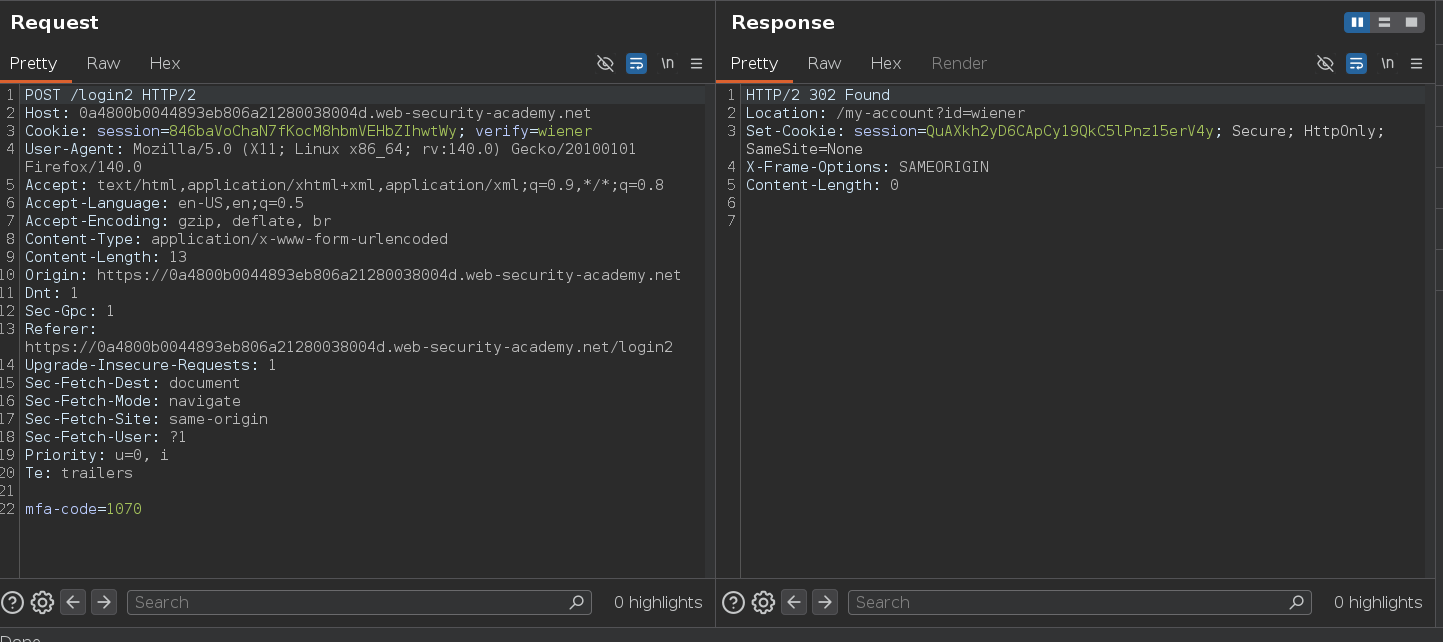The image size is (1443, 642).
Task: Select combined tabbed layout icon
Action: [x=1411, y=22]
